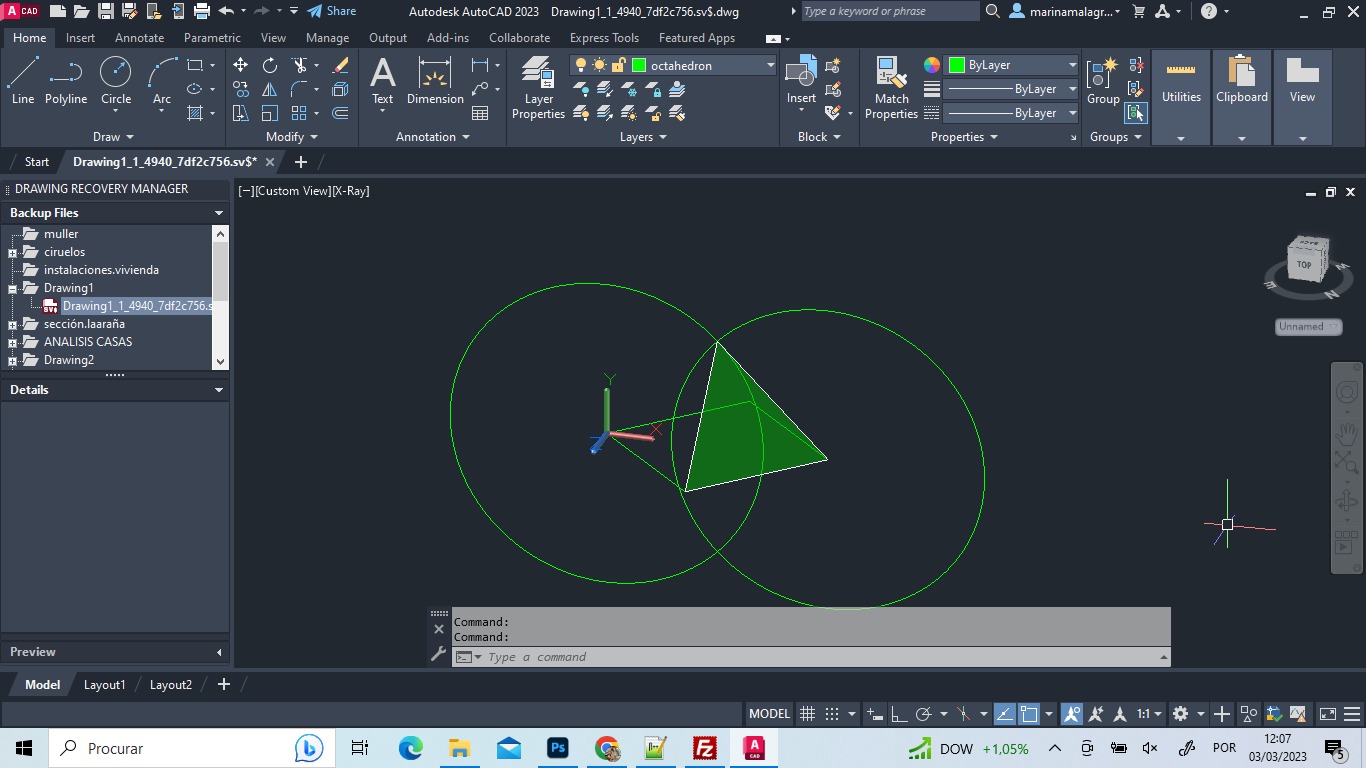Select the Trim tool
1366x768 pixels.
coord(299,65)
